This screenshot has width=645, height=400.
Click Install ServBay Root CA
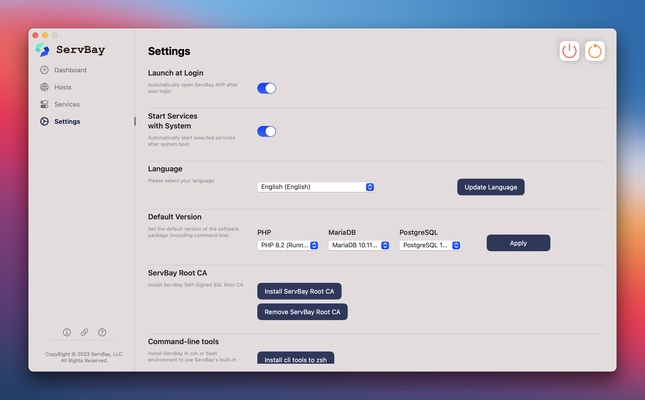point(299,291)
